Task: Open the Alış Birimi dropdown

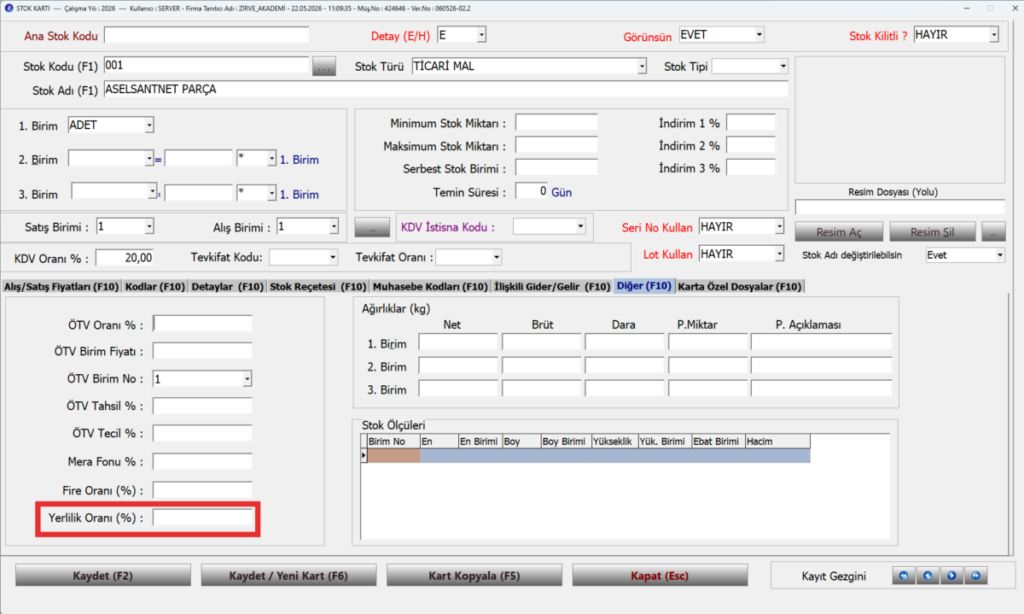Action: coord(334,227)
